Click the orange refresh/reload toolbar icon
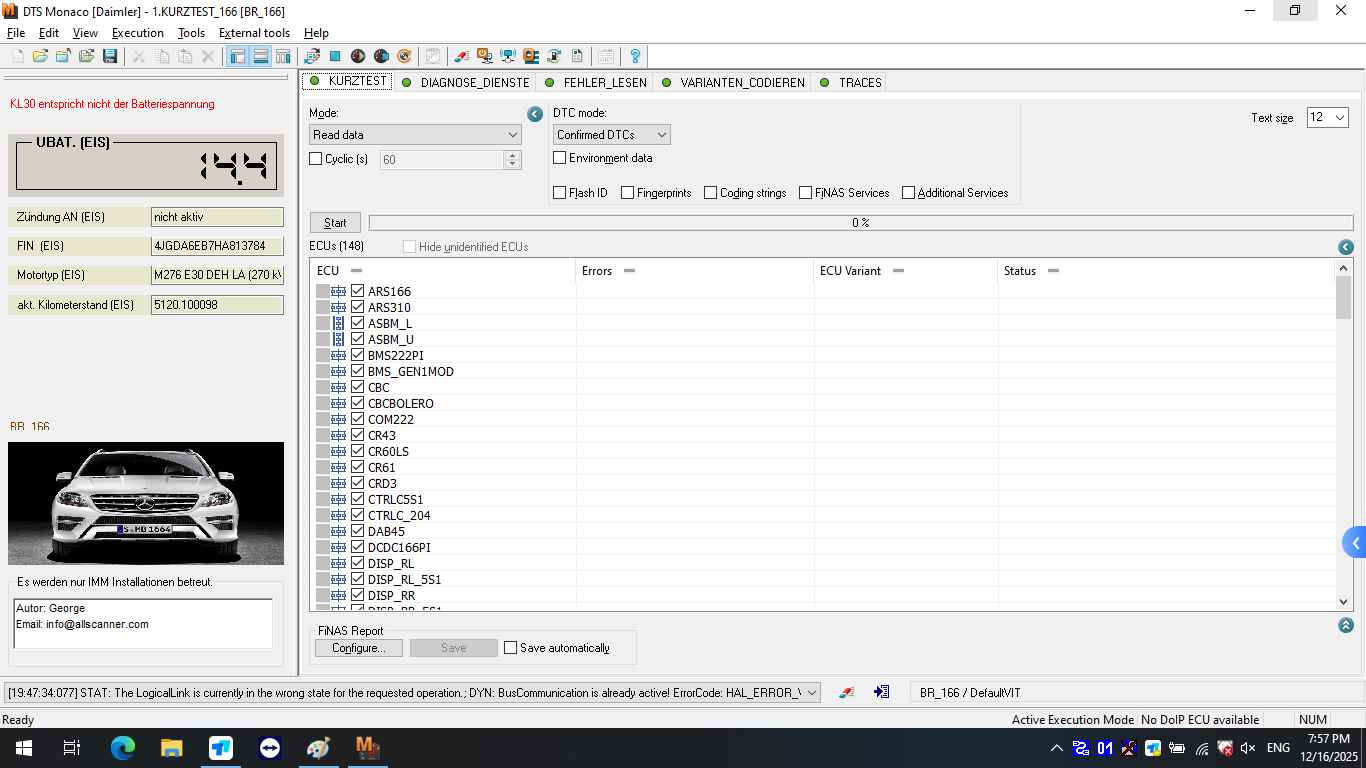Viewport: 1366px width, 768px height. 403,56
